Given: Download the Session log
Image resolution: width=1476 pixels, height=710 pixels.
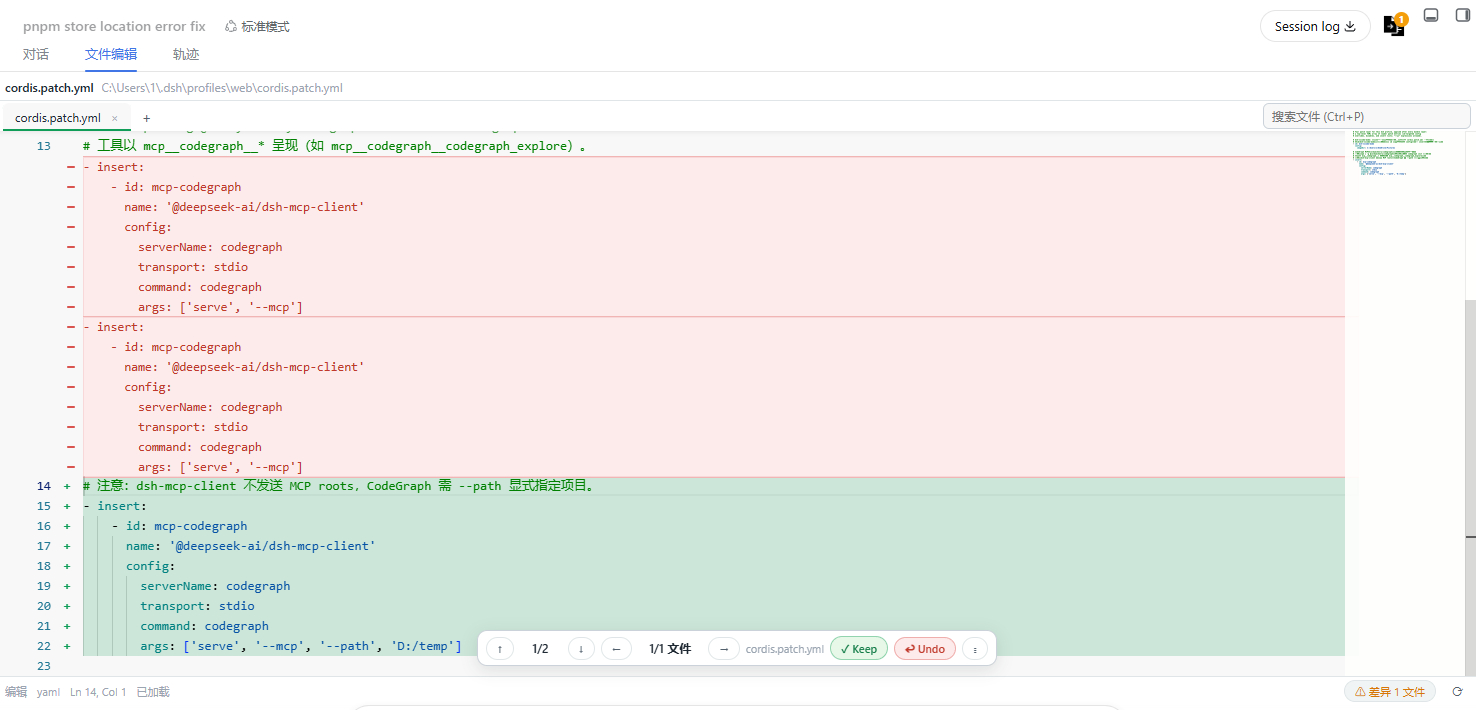Looking at the screenshot, I should (1315, 27).
